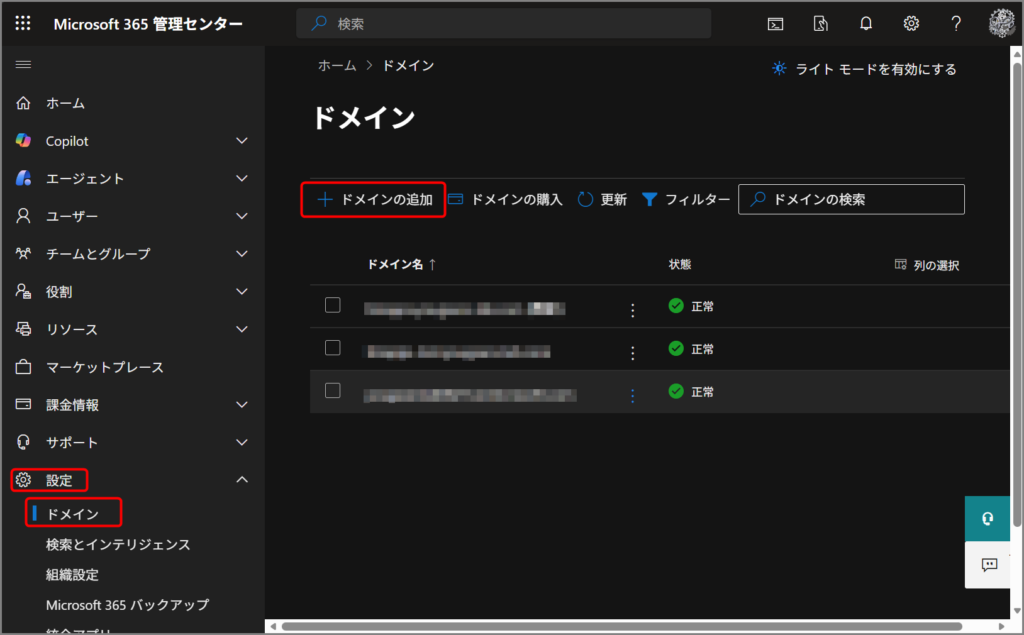Collapse the 設定 navigation section
Screen dimensions: 1024x635
click(241, 480)
